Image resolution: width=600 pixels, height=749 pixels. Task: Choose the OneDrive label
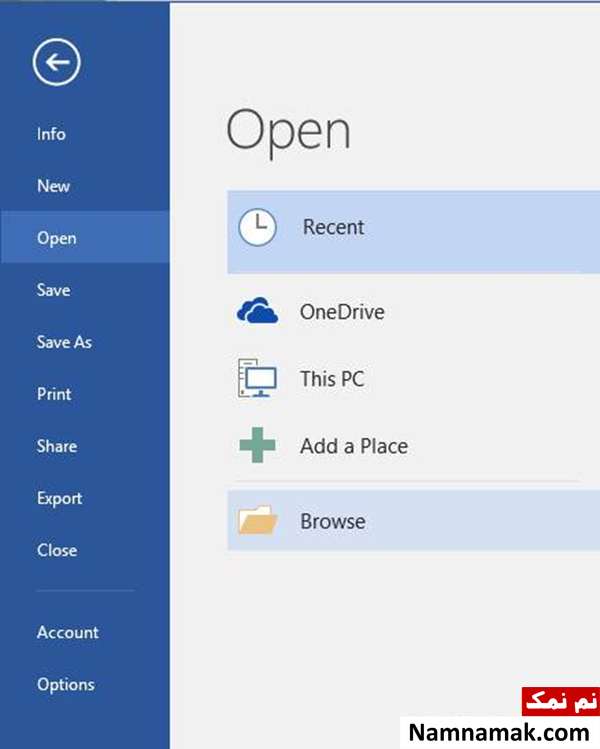click(342, 312)
